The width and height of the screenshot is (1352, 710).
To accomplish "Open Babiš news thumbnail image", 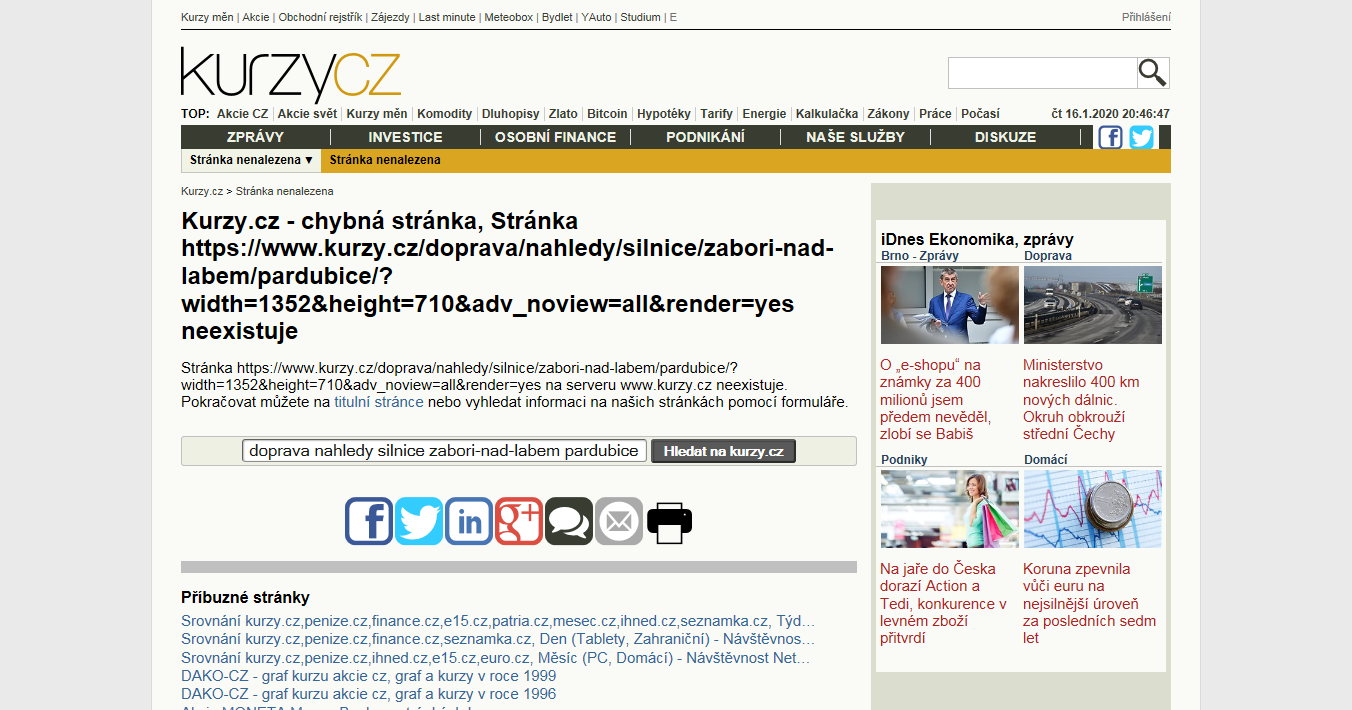I will [949, 305].
